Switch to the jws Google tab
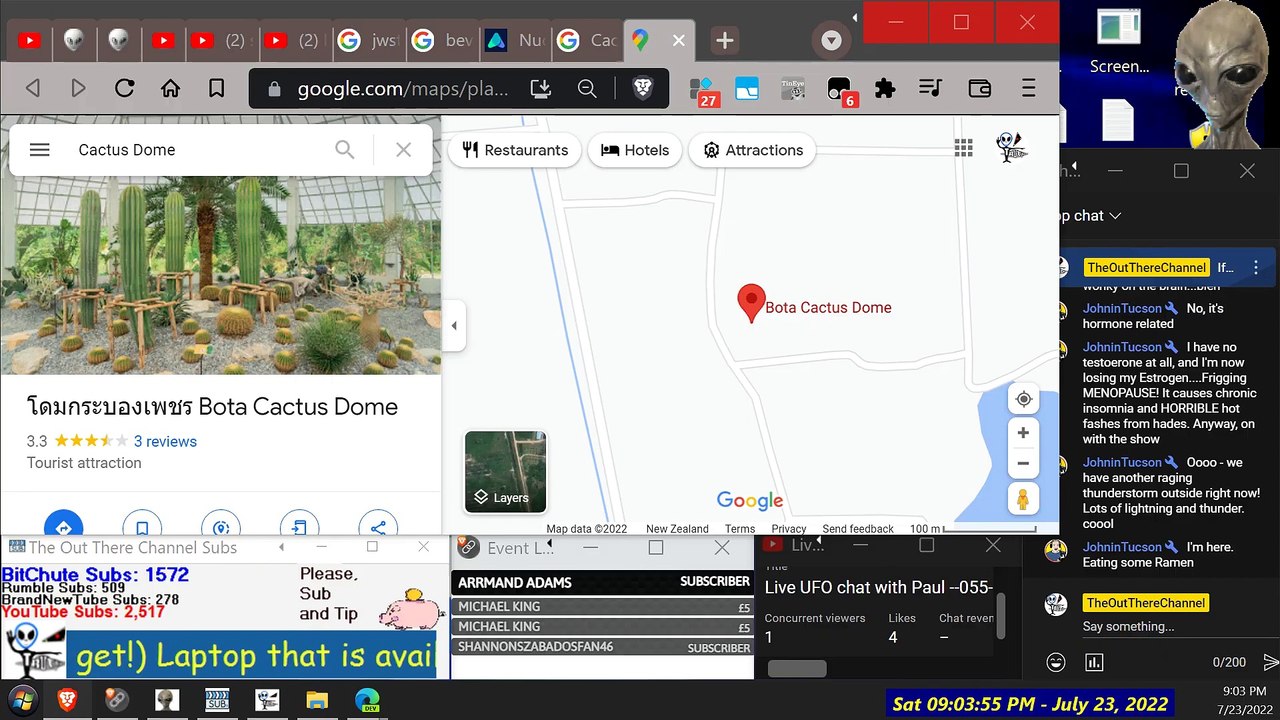The image size is (1280, 720). (368, 41)
